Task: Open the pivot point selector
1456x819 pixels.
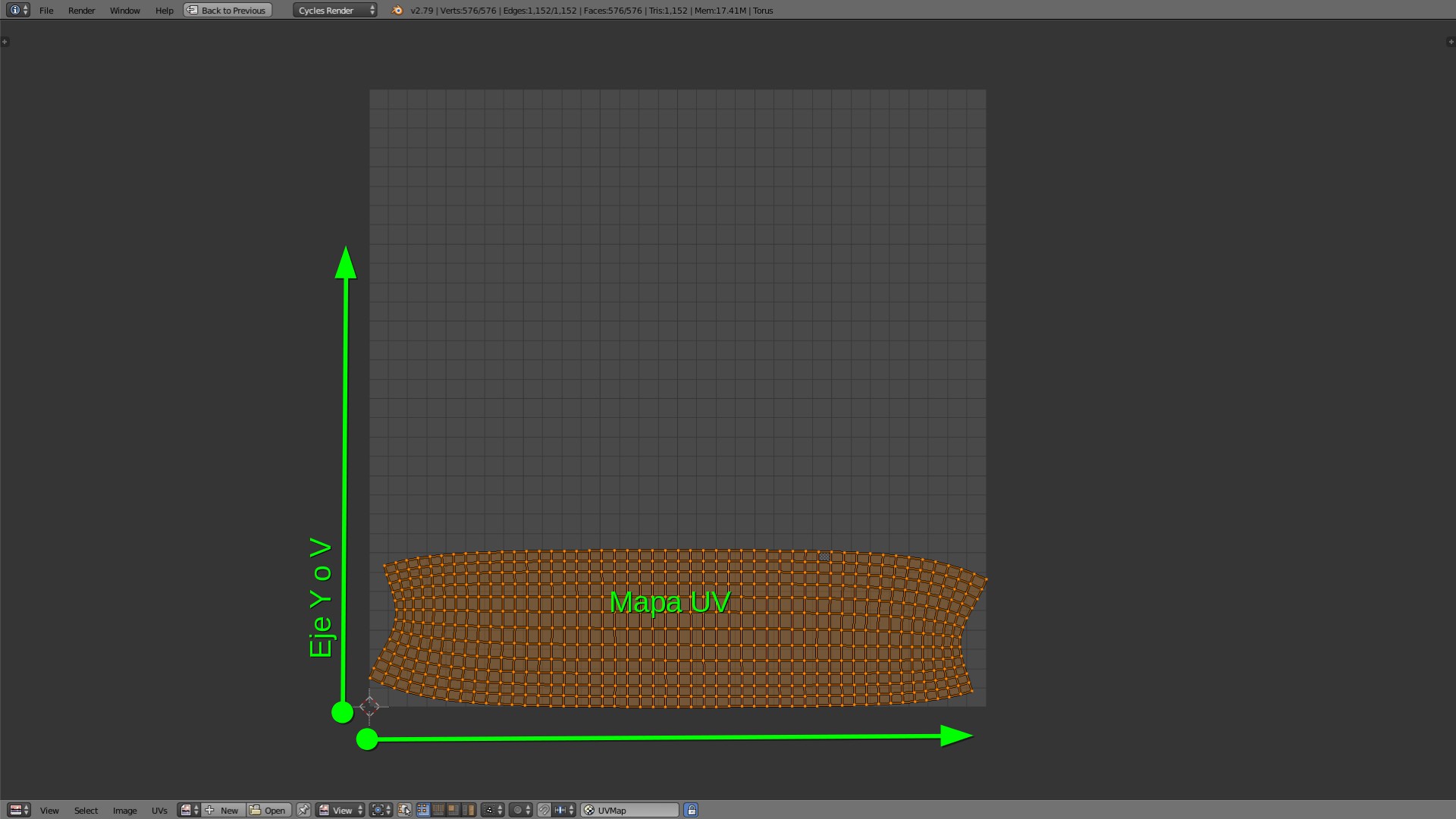Action: [381, 810]
